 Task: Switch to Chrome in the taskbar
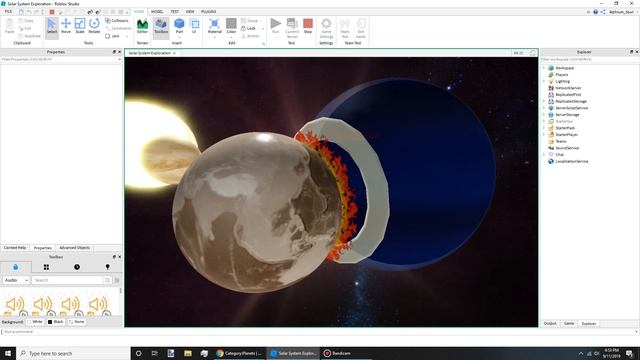240,353
